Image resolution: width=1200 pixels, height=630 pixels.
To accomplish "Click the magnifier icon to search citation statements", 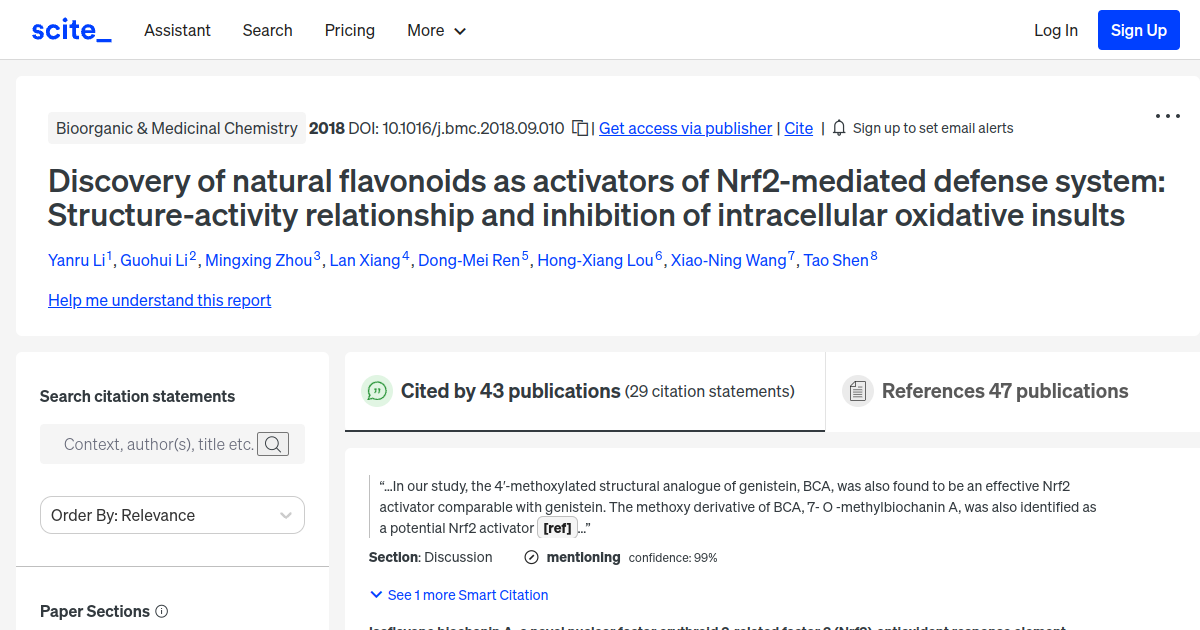I will (x=272, y=444).
